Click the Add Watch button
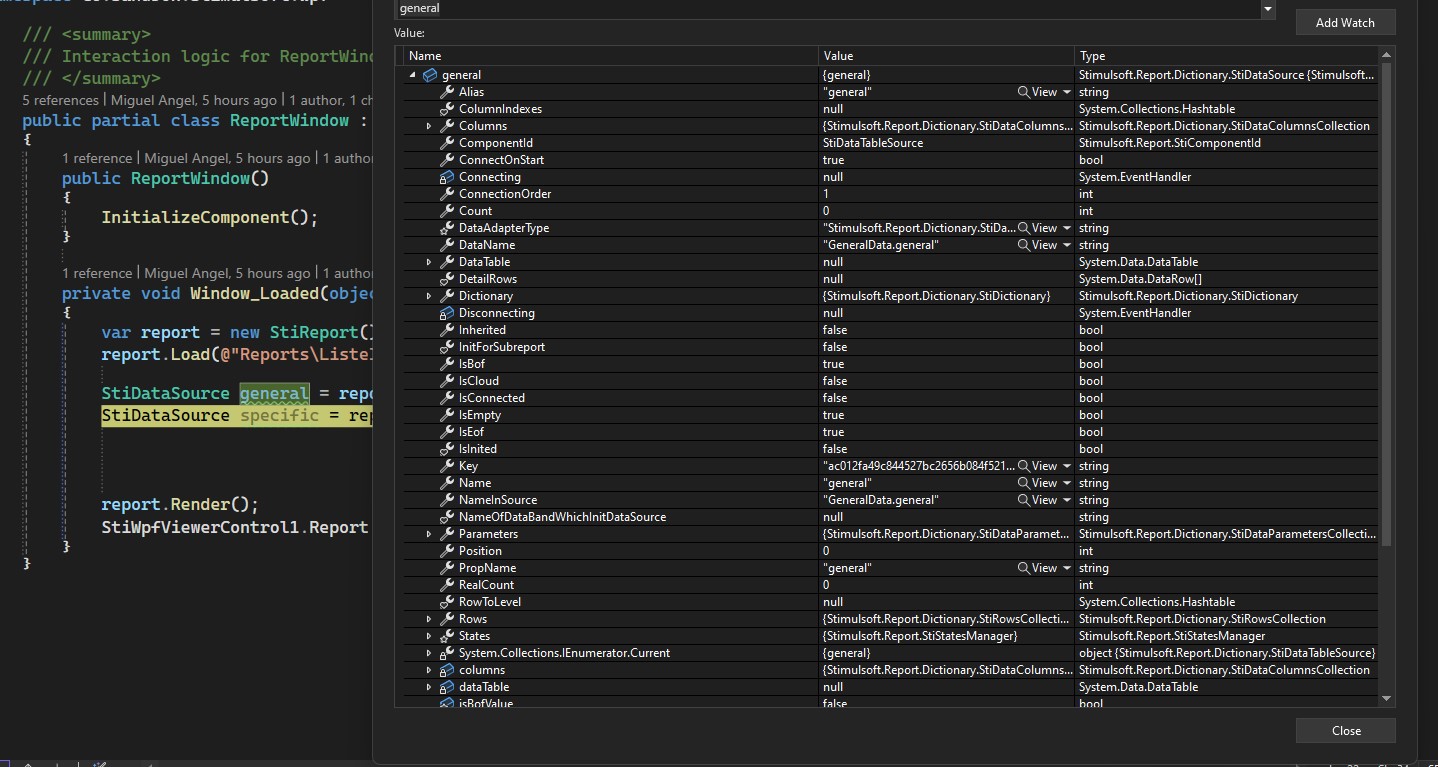The height and width of the screenshot is (767, 1438). click(1345, 22)
